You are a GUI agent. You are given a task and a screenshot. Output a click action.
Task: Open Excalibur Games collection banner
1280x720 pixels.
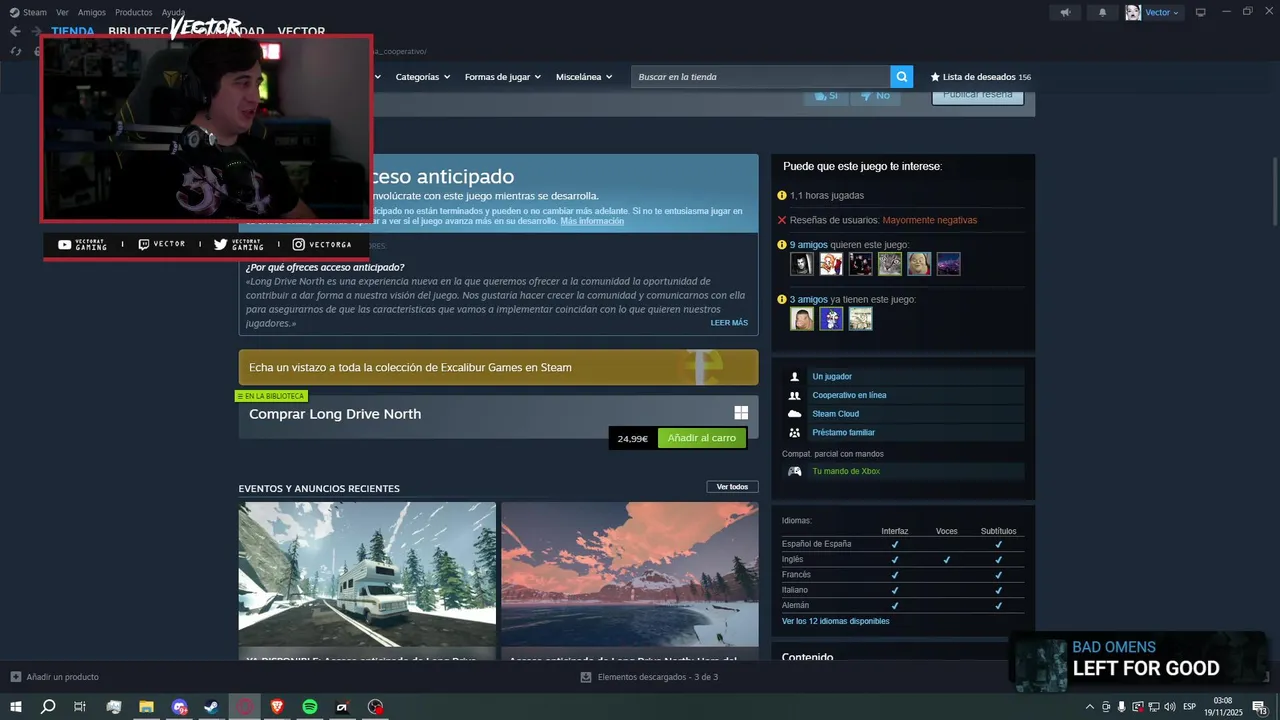[498, 367]
